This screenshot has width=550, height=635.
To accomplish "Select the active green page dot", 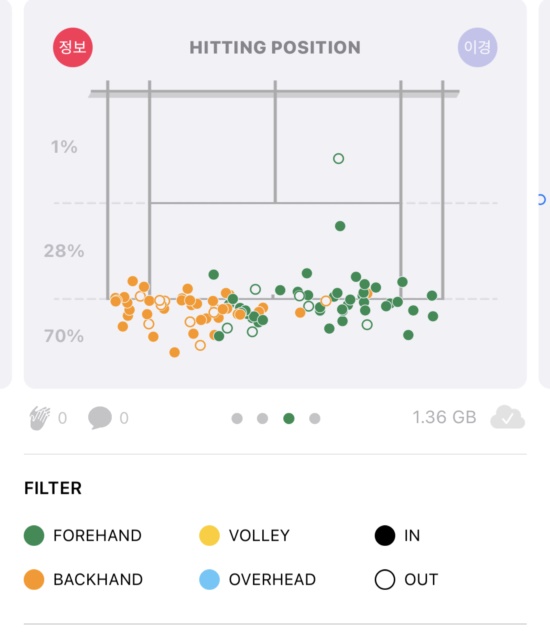I will (289, 418).
